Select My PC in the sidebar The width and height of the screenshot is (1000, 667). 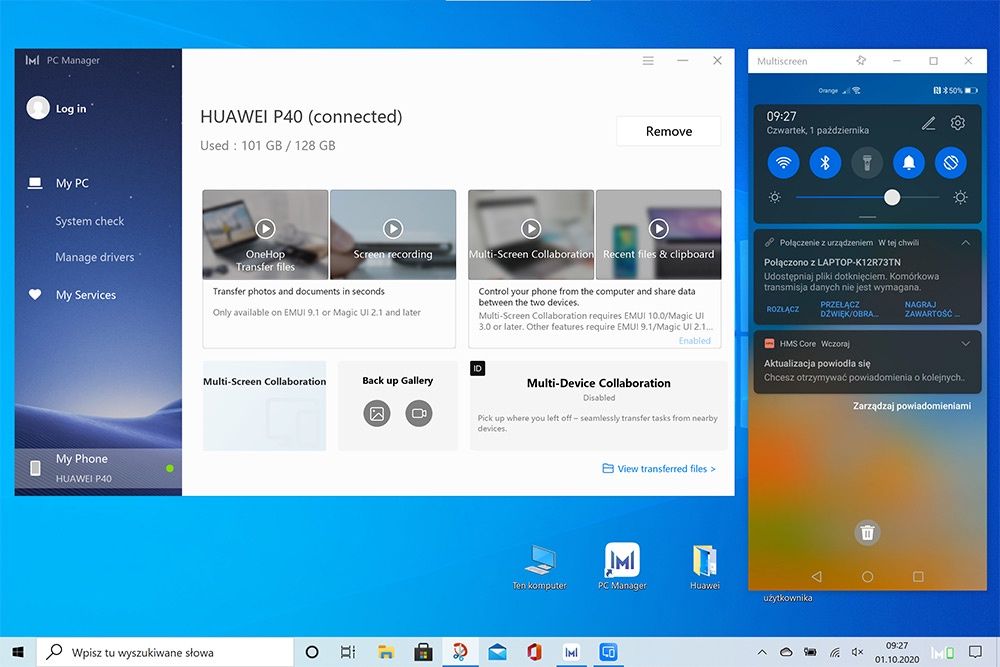coord(72,183)
